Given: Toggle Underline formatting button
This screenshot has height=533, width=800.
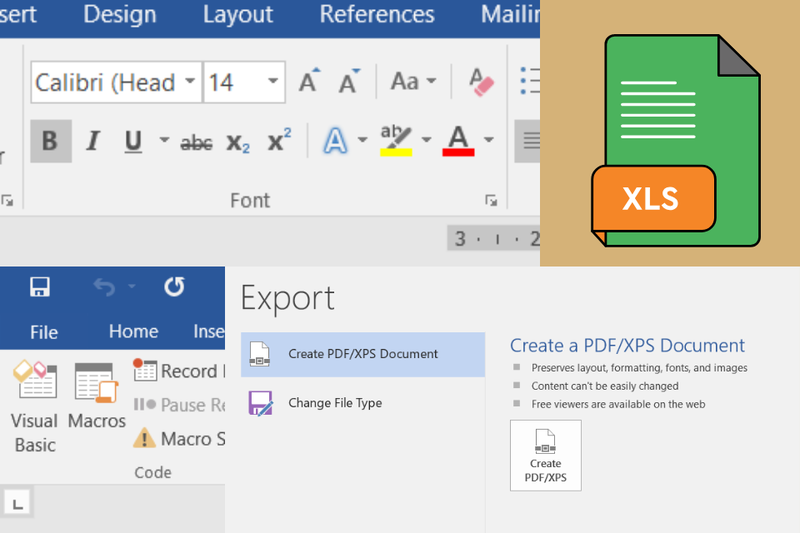Looking at the screenshot, I should [133, 141].
